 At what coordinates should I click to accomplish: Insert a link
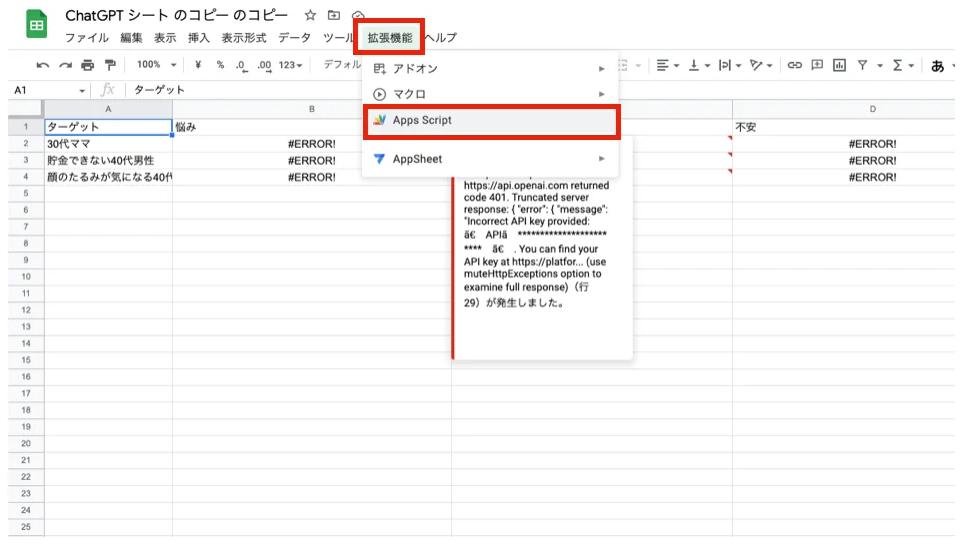(795, 65)
